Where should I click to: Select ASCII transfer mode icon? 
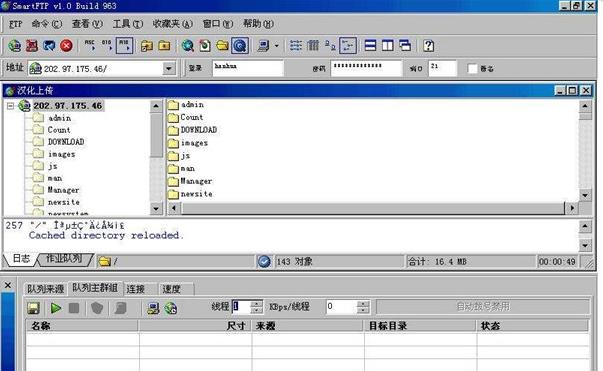tap(90, 45)
